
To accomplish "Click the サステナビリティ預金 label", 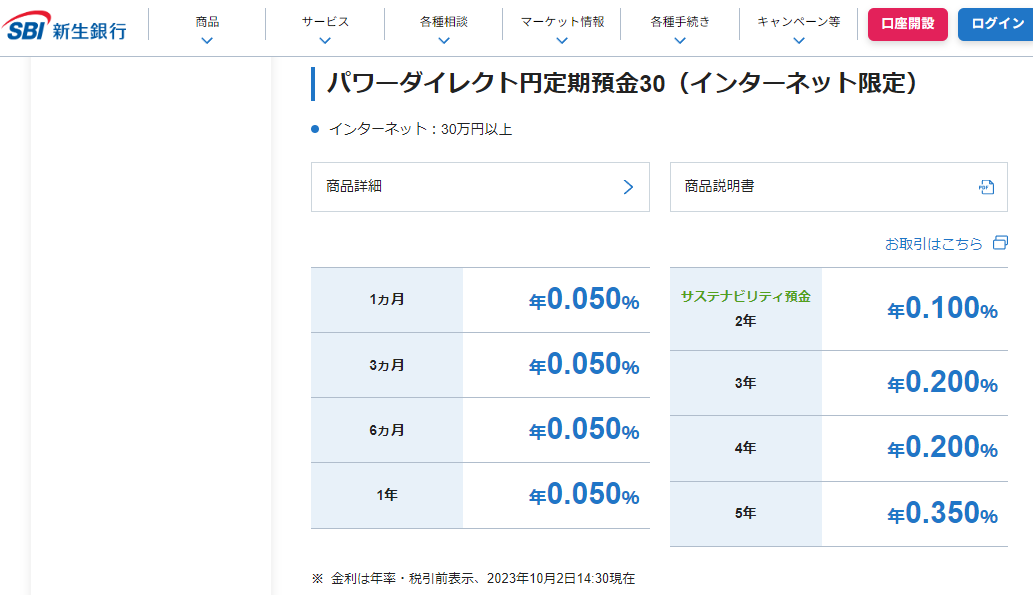I will click(745, 297).
